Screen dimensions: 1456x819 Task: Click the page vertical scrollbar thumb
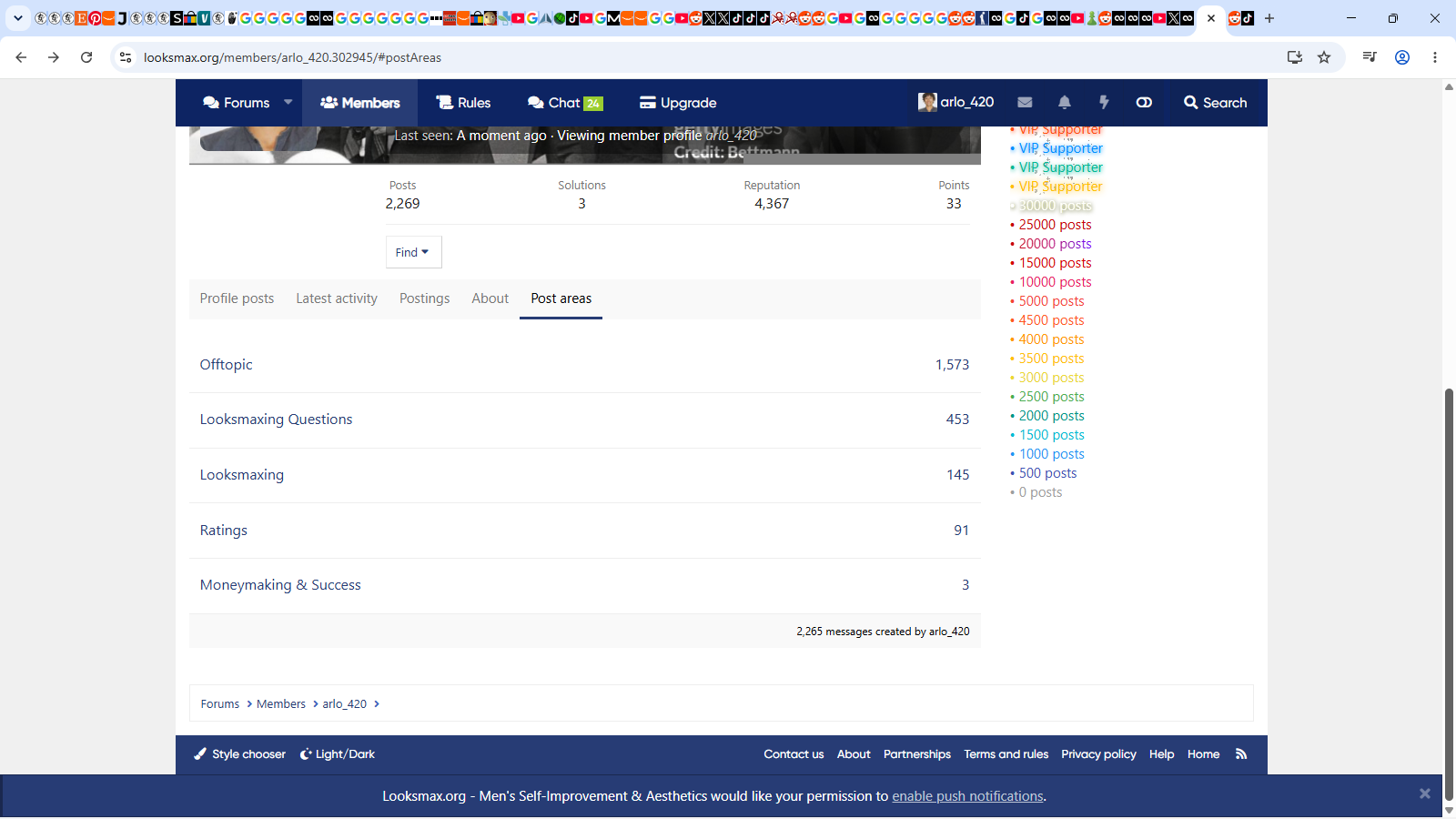tap(1449, 593)
